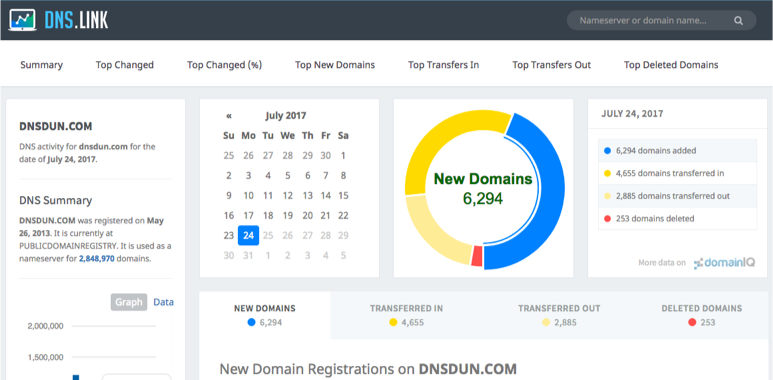Select the Transferred Out tab
The width and height of the screenshot is (773, 380).
pos(559,315)
